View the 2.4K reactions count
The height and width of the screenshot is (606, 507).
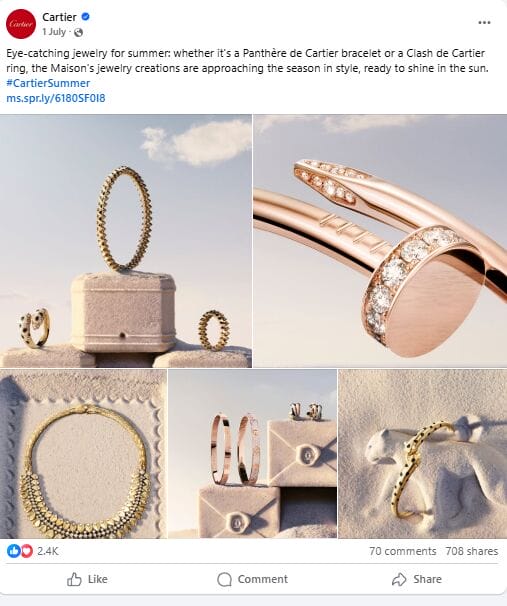point(48,551)
